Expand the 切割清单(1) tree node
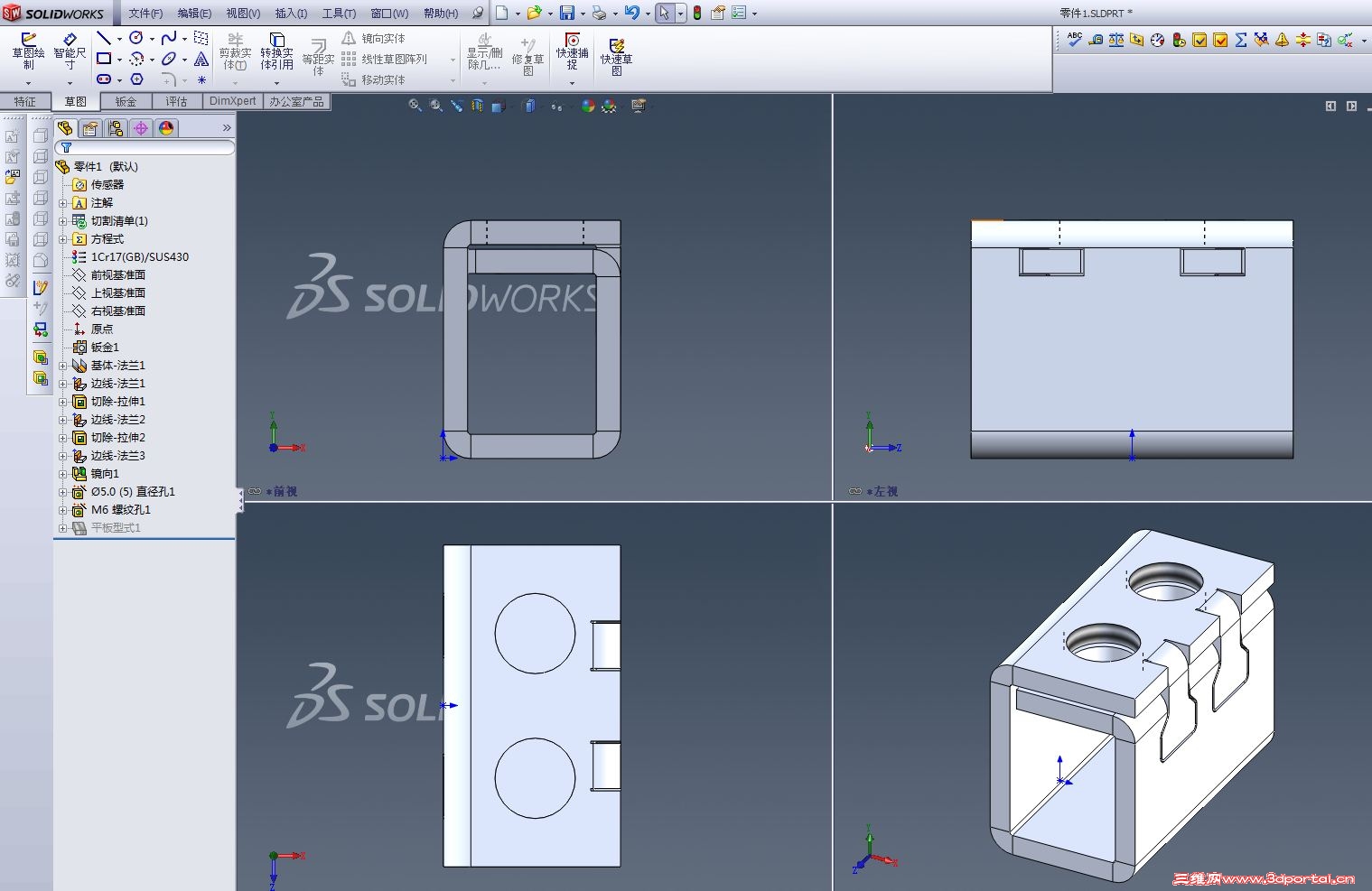Screen dimensions: 1372x891 (63, 221)
